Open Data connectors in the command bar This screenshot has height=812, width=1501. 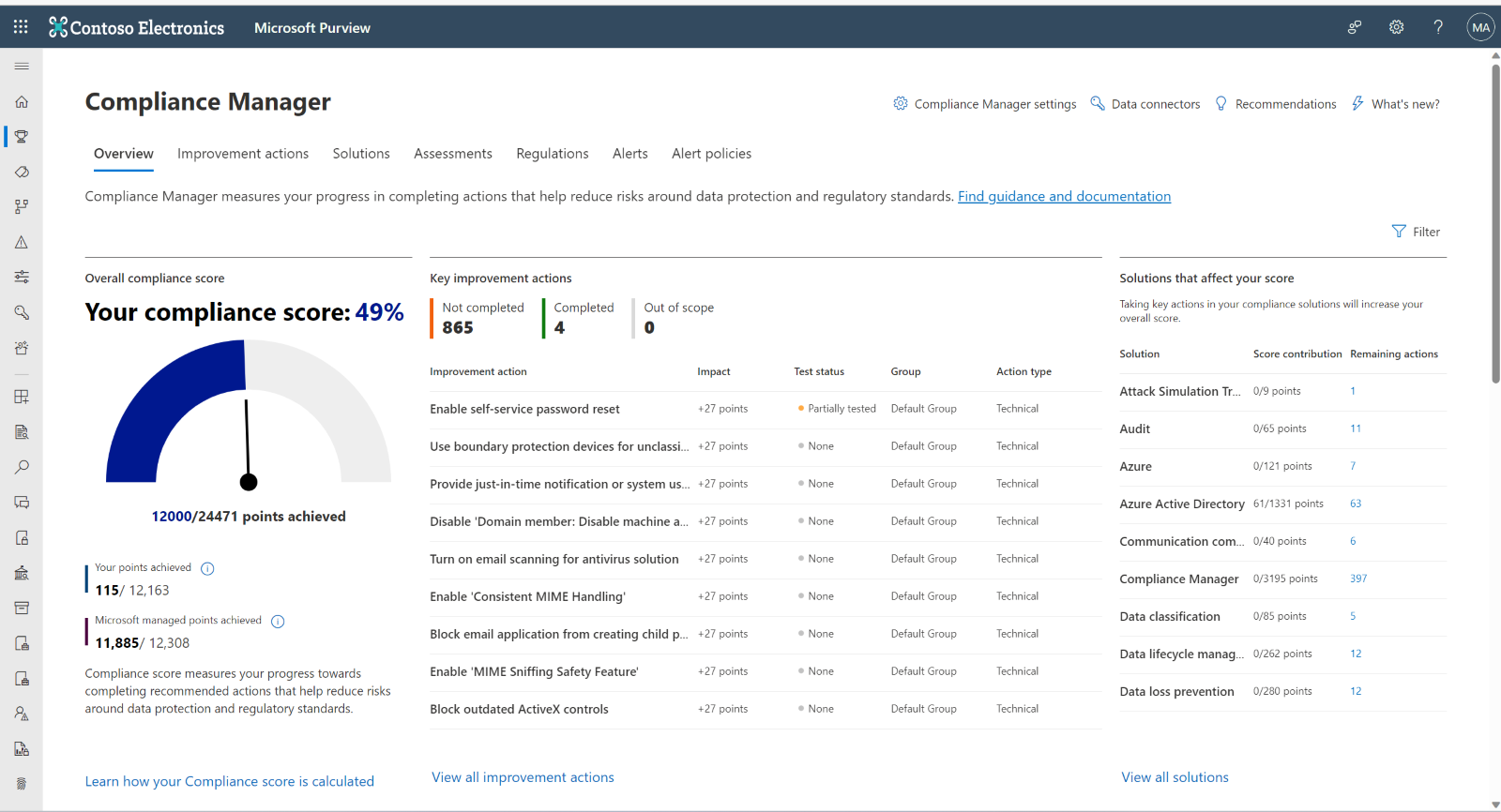1145,104
